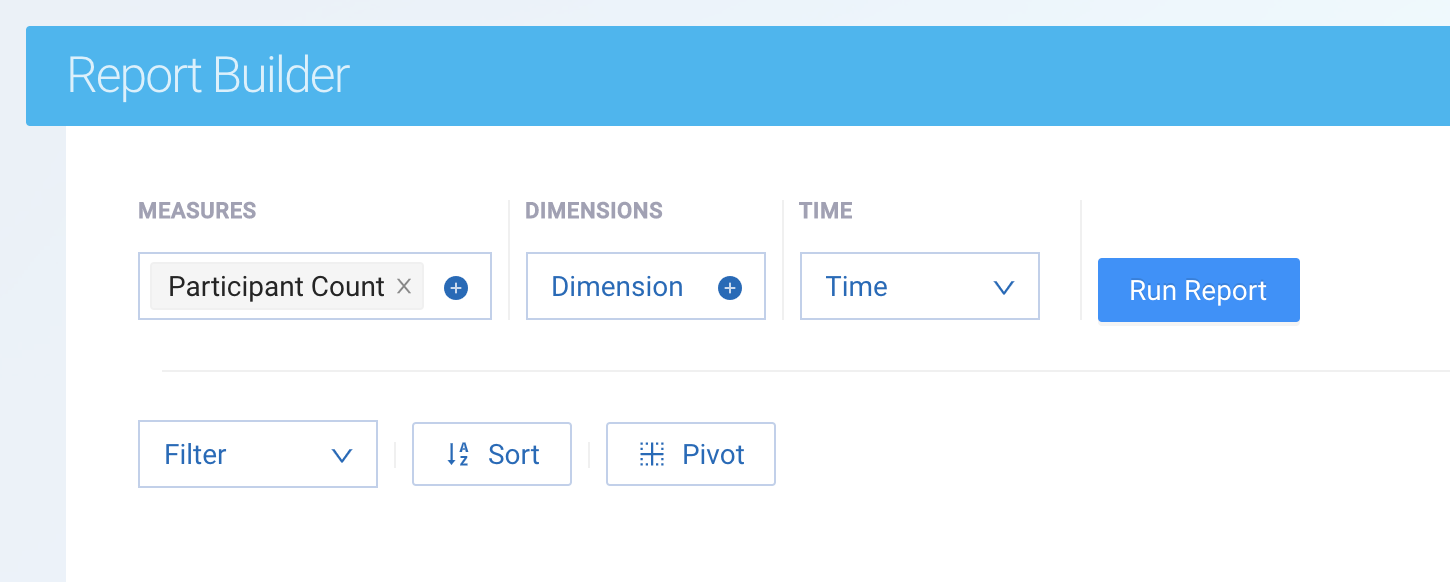
Task: Click the A-Z sort icon
Action: click(x=458, y=455)
